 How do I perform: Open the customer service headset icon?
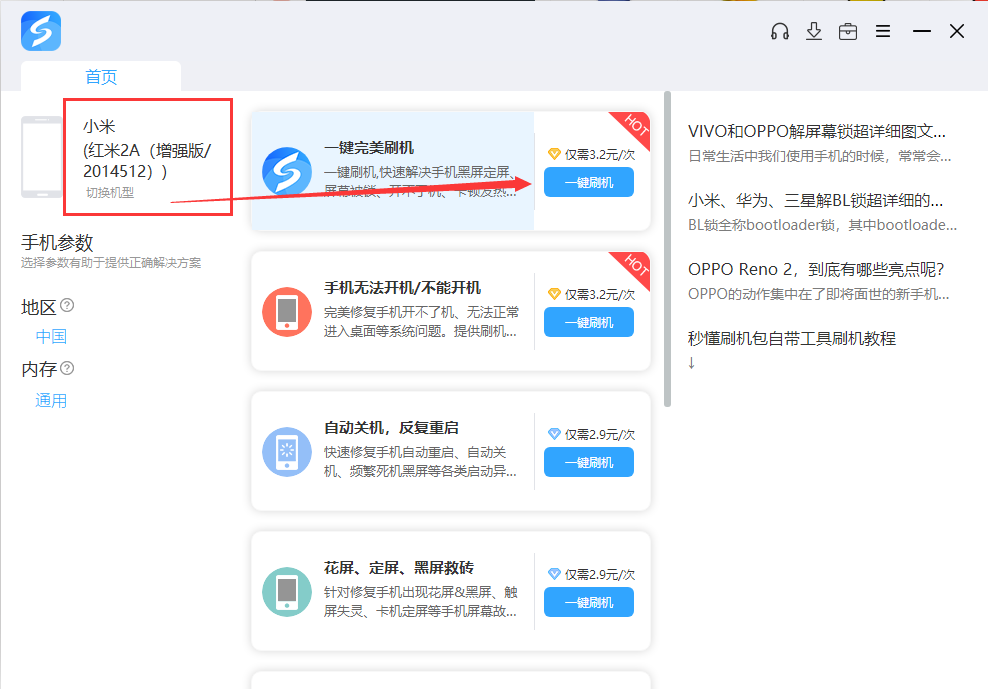click(780, 31)
